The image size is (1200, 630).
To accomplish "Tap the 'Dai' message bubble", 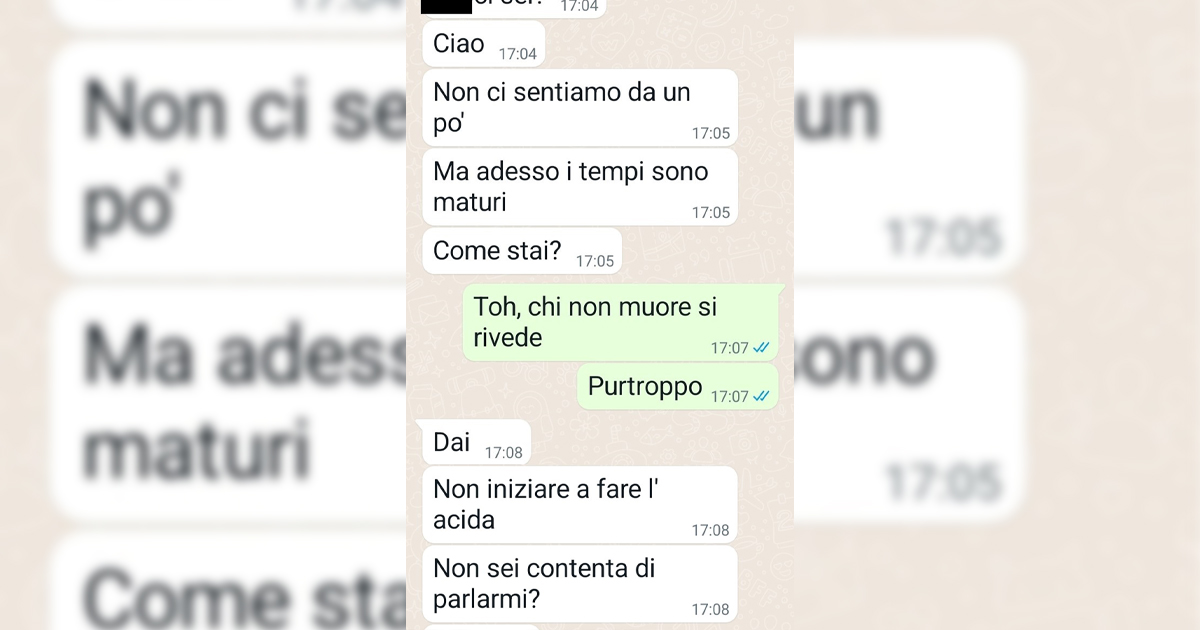I will [x=476, y=443].
